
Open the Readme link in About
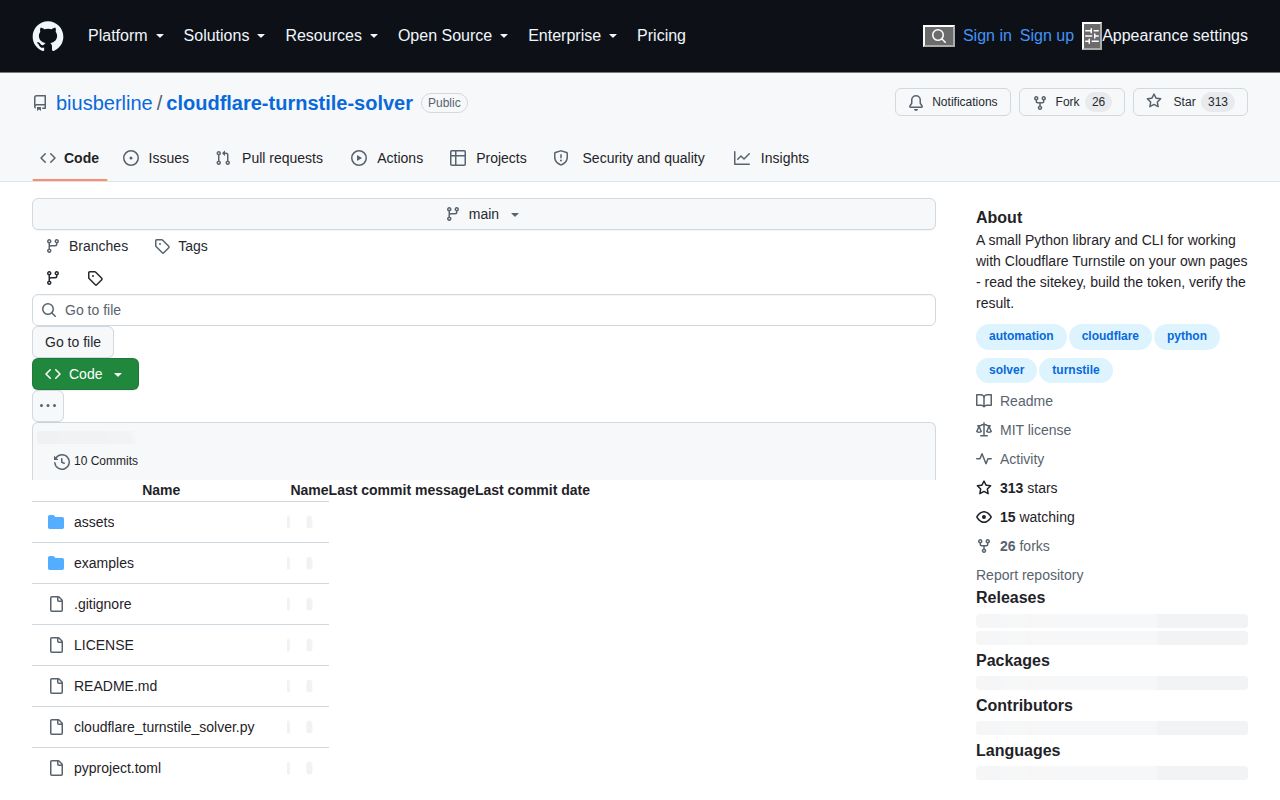(1015, 401)
